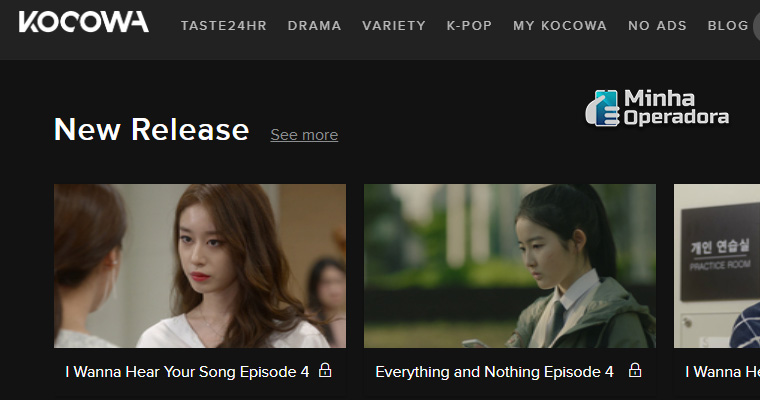Go to the VARIETY section
Viewport: 760px width, 400px height.
(394, 26)
